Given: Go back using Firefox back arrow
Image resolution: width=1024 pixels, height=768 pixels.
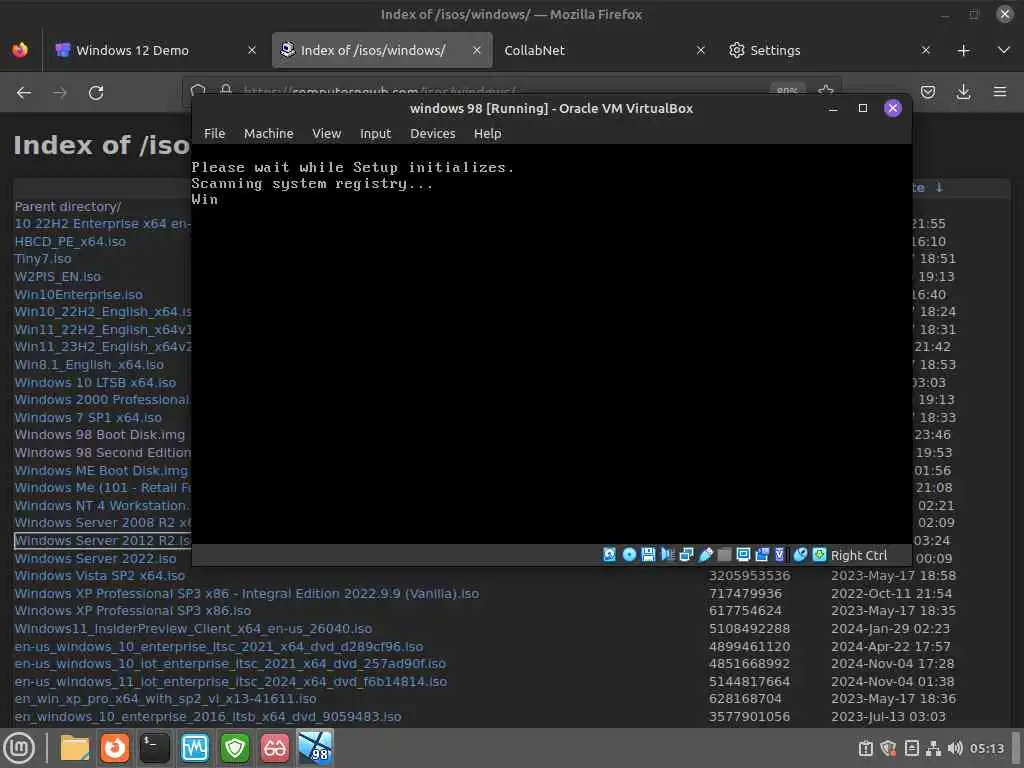Looking at the screenshot, I should [x=24, y=93].
